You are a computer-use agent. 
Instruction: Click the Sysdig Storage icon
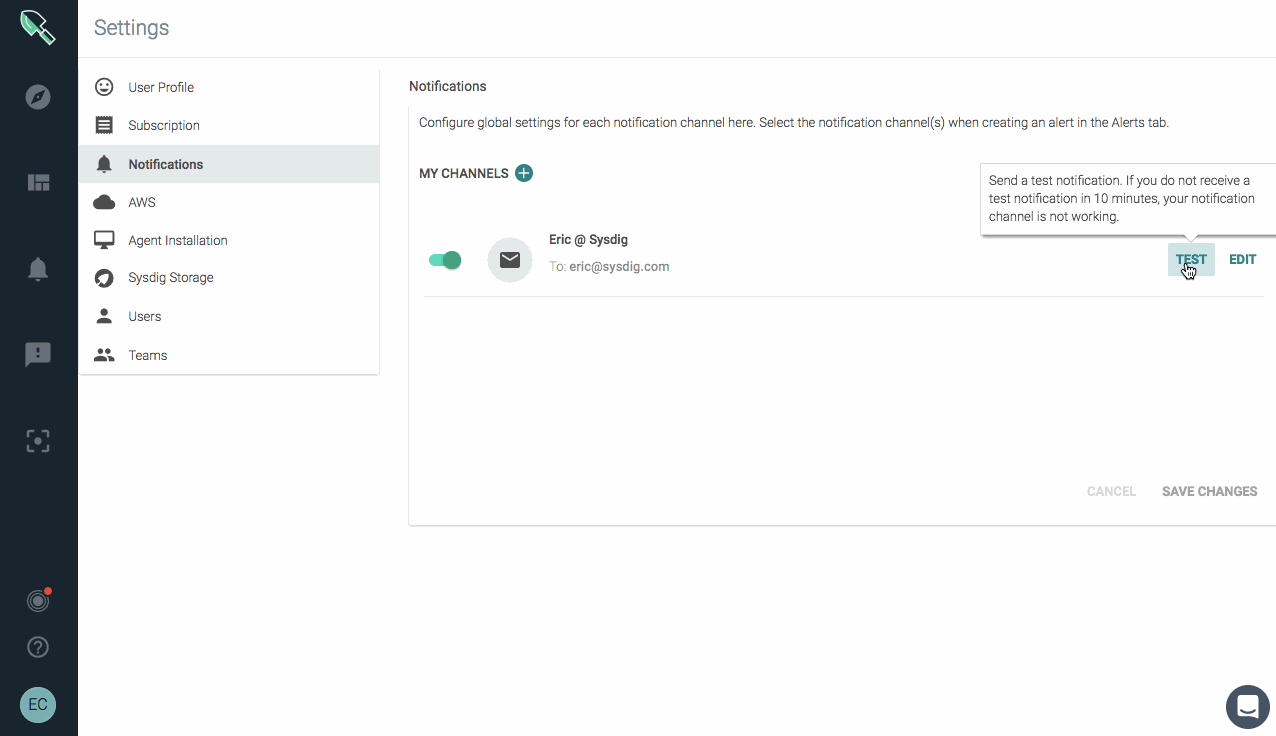[x=104, y=278]
